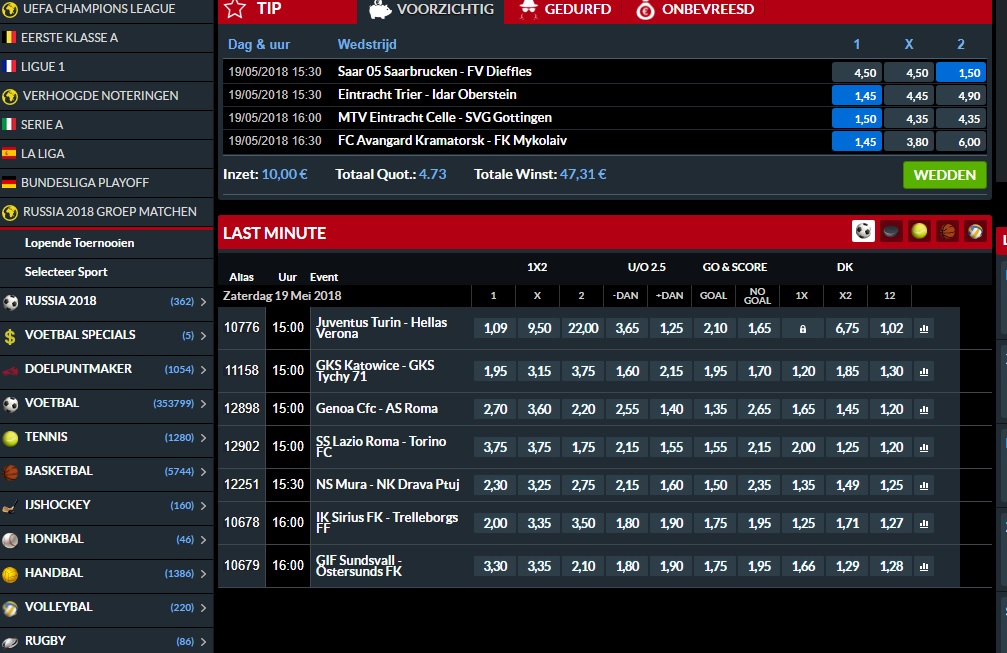Image resolution: width=1007 pixels, height=653 pixels.
Task: Toggle odds 1,50 for FV Diefflen win
Action: 961,73
